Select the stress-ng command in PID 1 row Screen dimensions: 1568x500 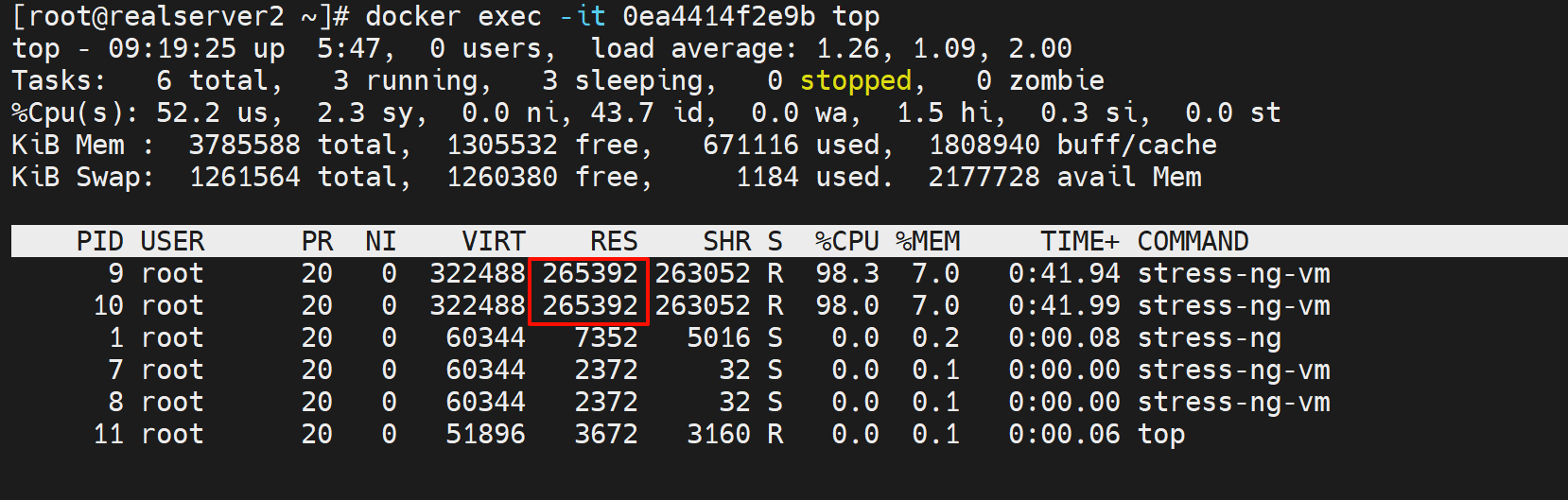pos(1209,337)
